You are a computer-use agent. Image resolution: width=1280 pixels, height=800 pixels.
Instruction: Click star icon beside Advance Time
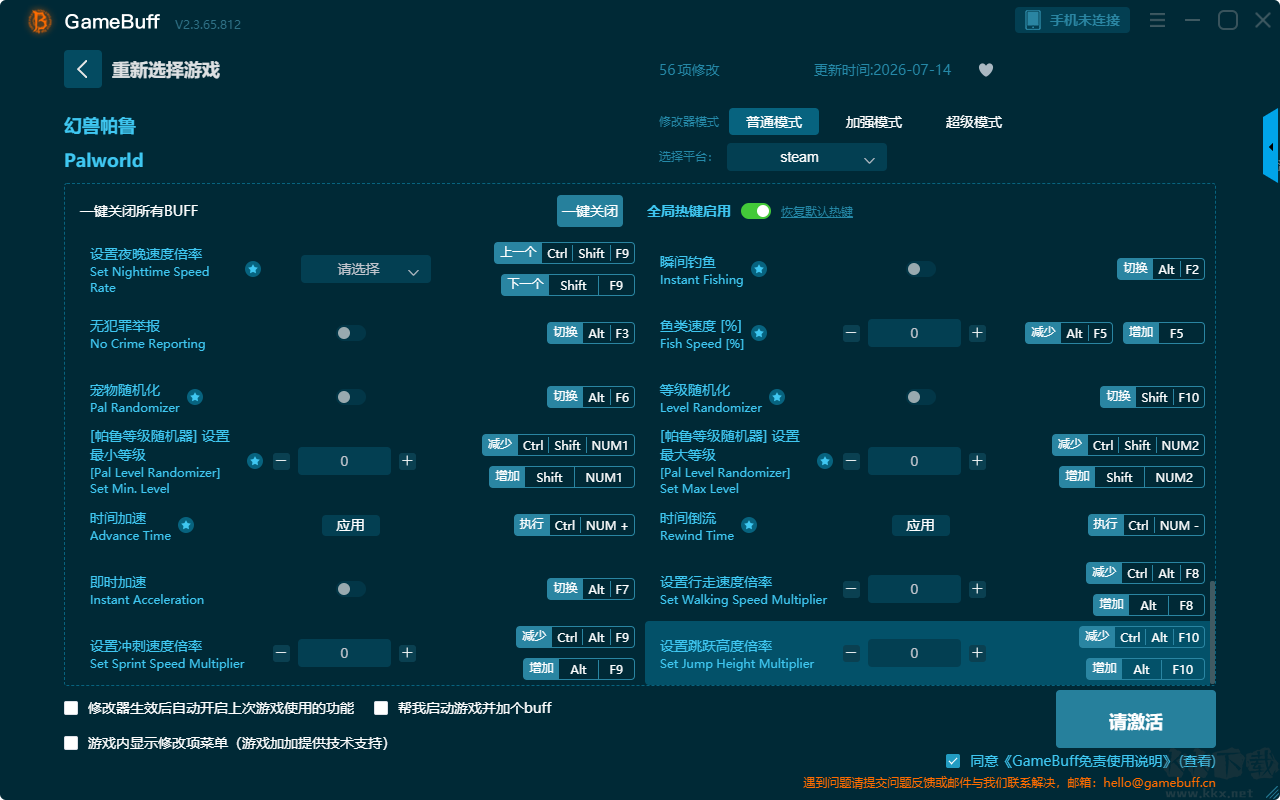tap(186, 525)
